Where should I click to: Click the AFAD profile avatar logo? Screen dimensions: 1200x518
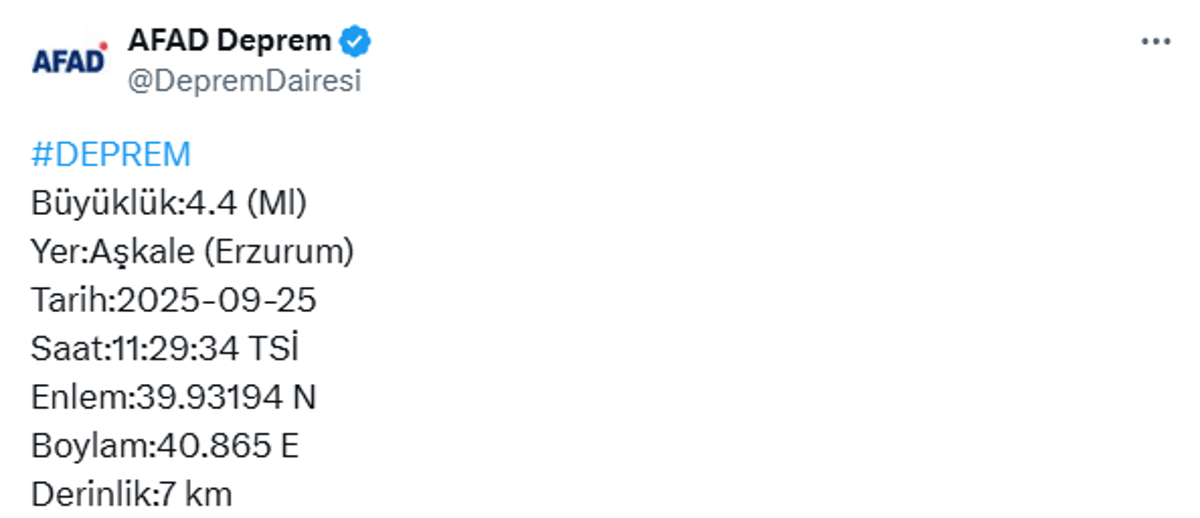tap(69, 61)
